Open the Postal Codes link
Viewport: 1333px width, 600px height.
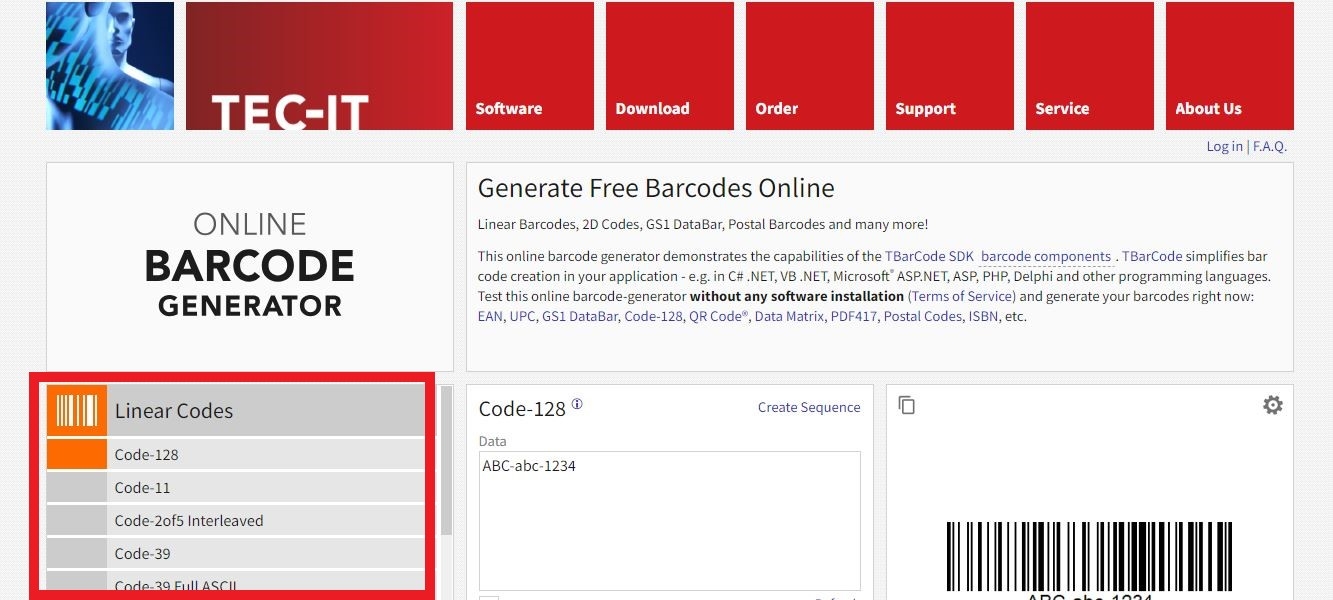[922, 316]
